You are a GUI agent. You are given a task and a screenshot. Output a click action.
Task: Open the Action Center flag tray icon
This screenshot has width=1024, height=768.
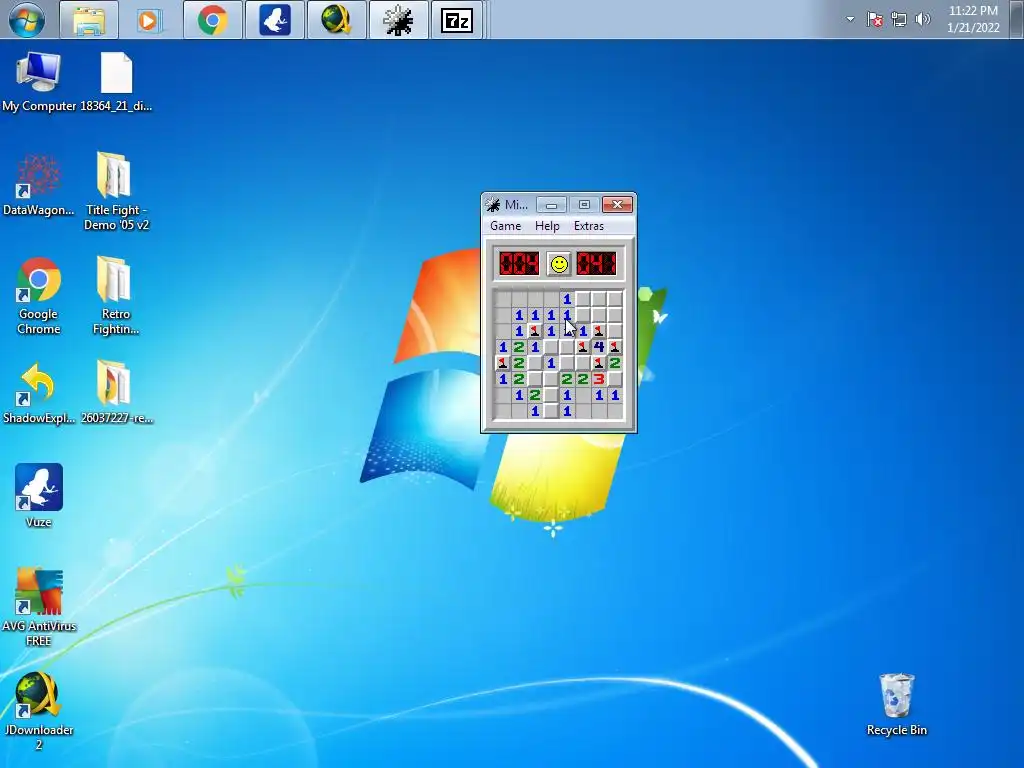click(x=875, y=20)
